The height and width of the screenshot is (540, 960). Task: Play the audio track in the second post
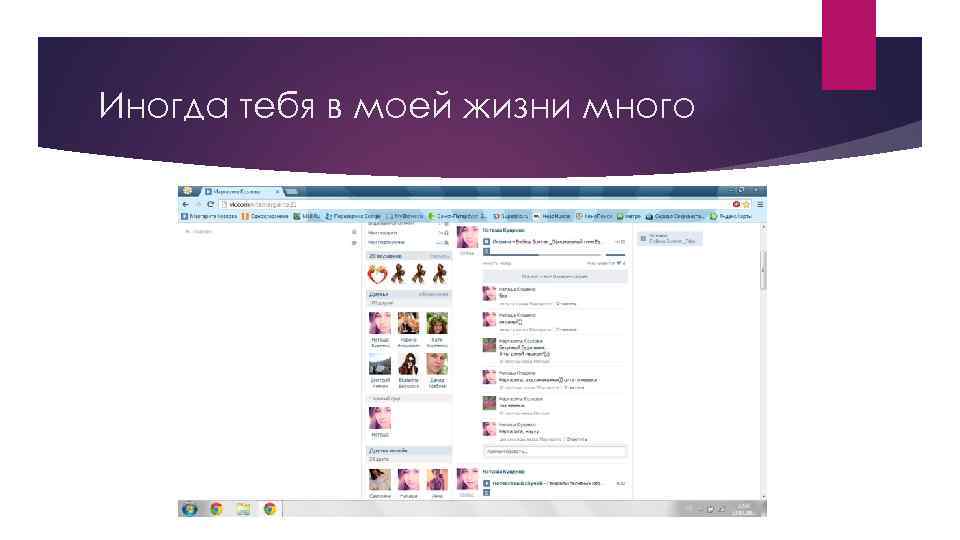coord(487,484)
